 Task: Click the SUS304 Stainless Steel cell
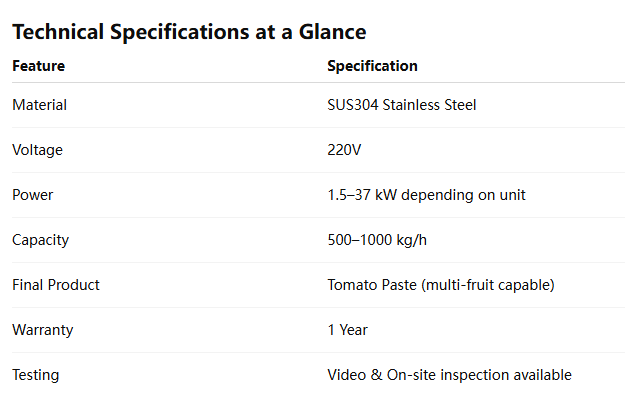[x=402, y=105]
